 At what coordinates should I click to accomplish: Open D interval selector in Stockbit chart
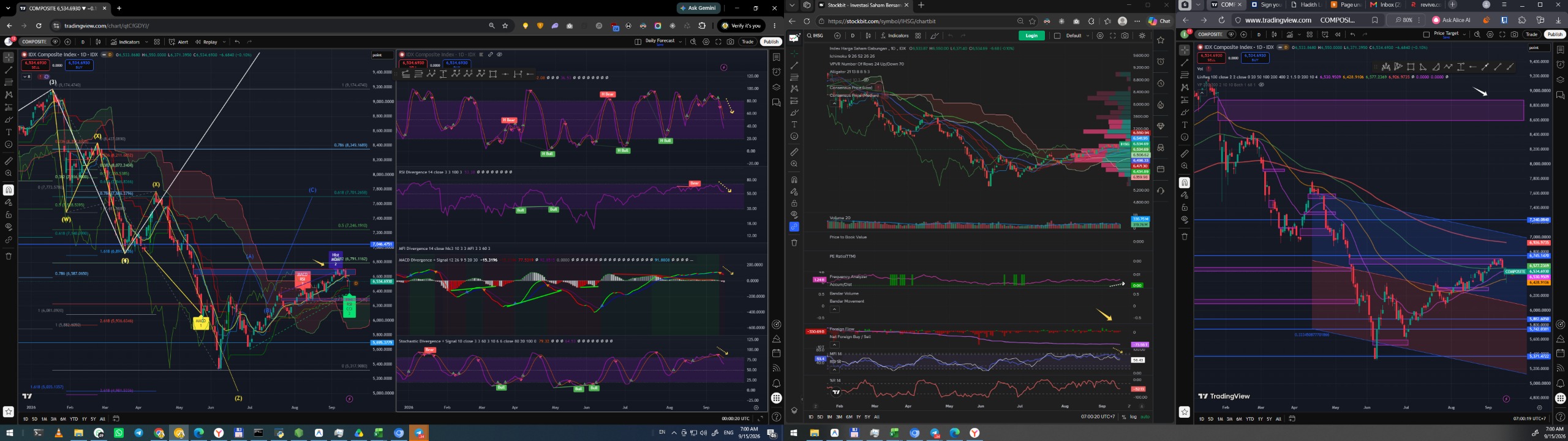853,36
